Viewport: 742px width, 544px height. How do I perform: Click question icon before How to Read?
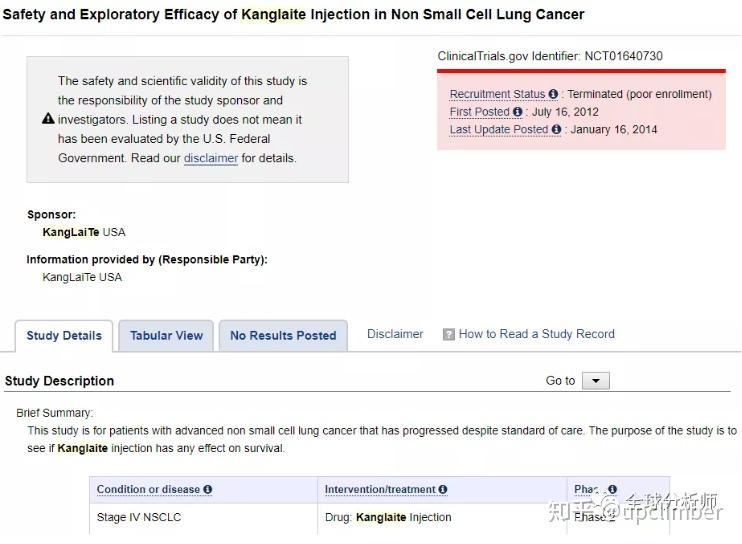[449, 335]
